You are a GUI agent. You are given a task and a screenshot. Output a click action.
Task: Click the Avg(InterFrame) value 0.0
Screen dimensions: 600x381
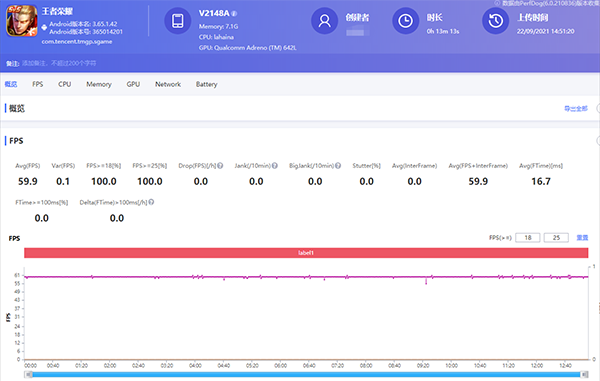[x=414, y=181]
